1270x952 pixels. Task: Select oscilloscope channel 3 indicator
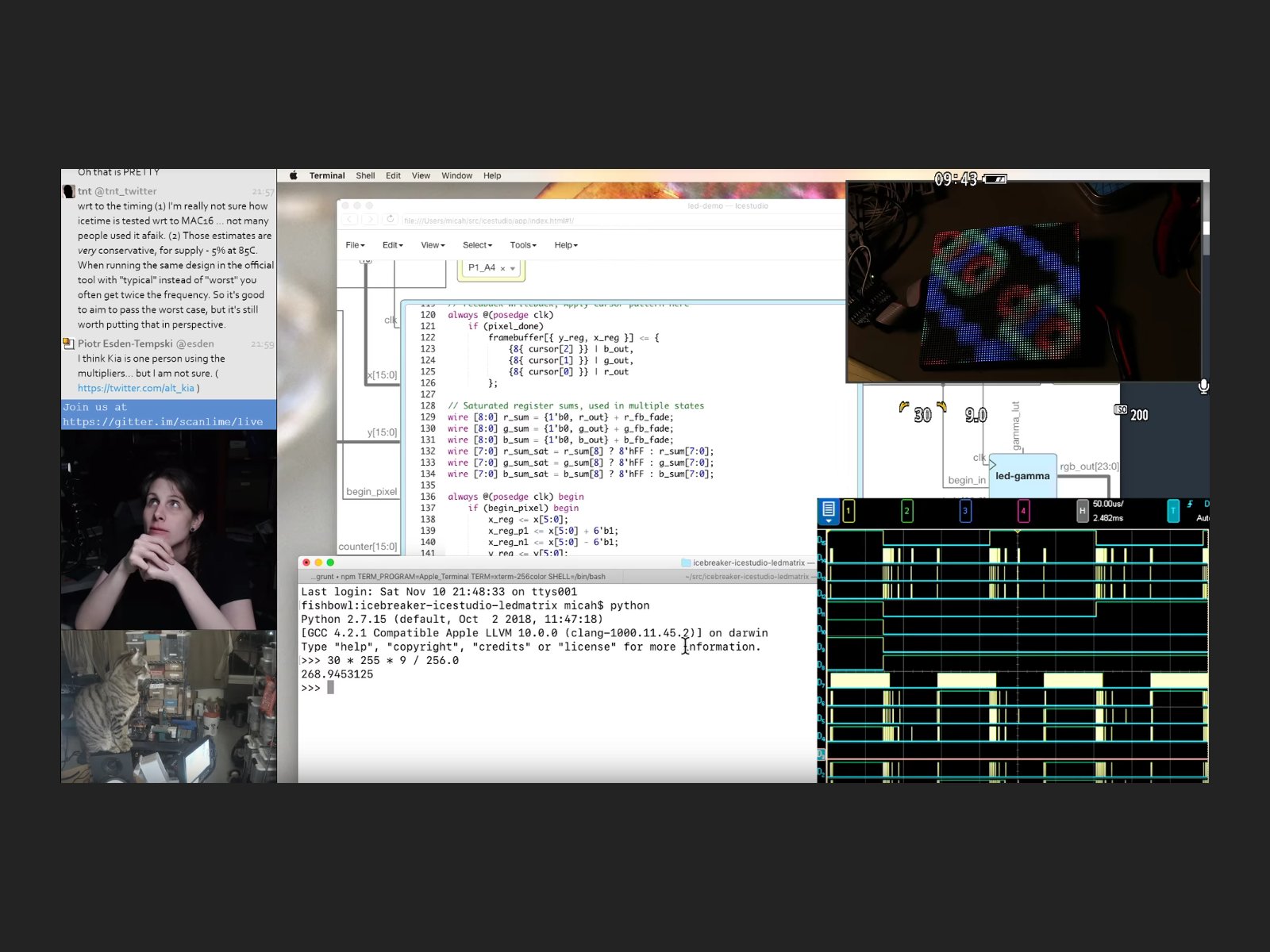tap(965, 511)
